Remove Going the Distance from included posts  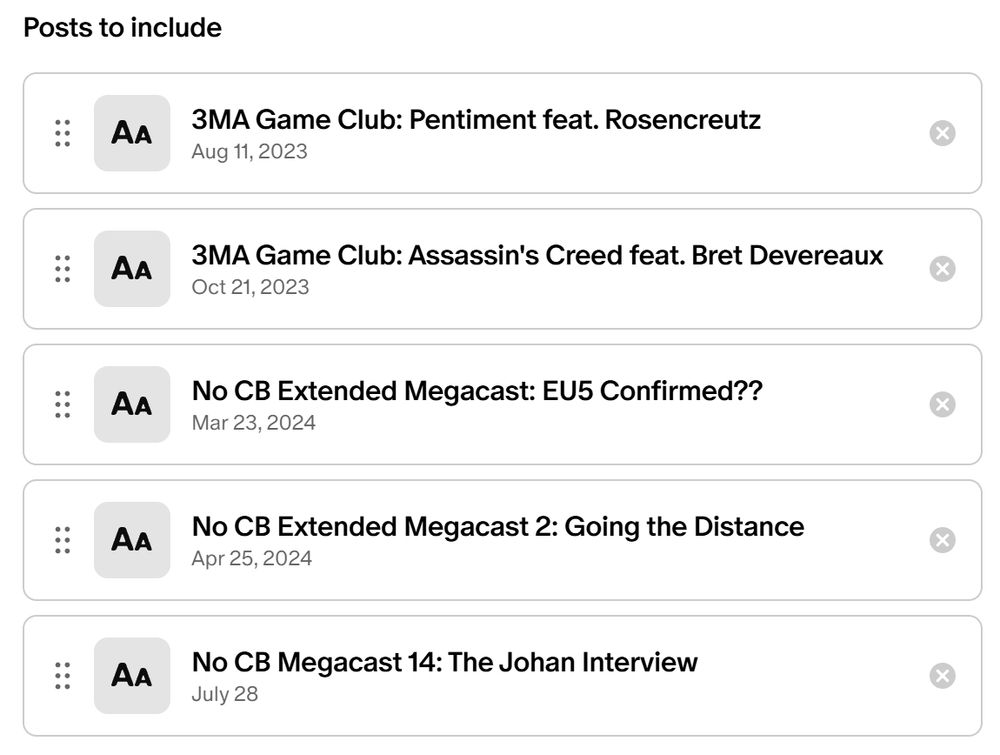[941, 540]
